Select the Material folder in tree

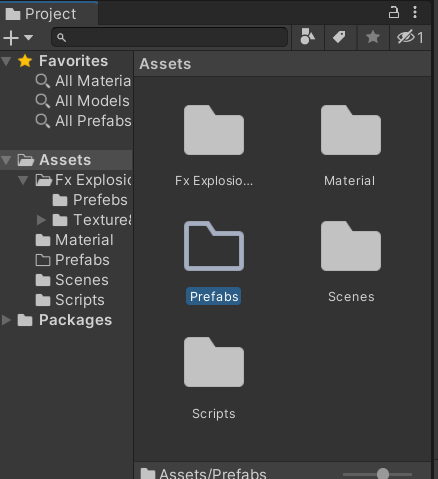tap(84, 240)
